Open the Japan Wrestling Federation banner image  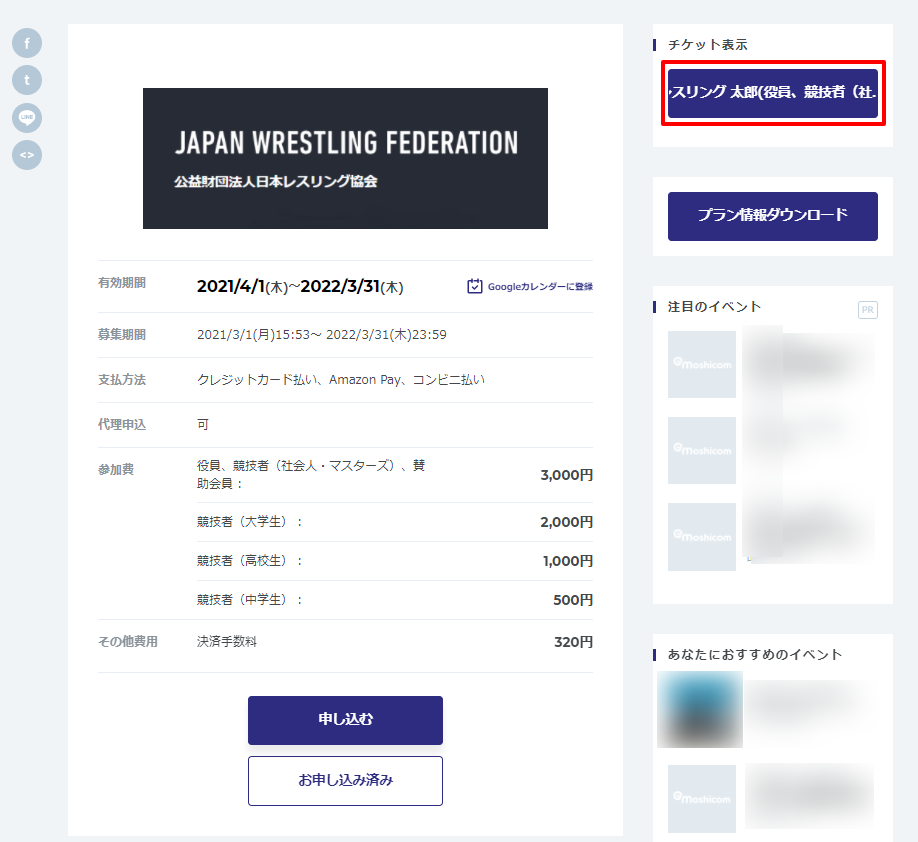coord(345,158)
